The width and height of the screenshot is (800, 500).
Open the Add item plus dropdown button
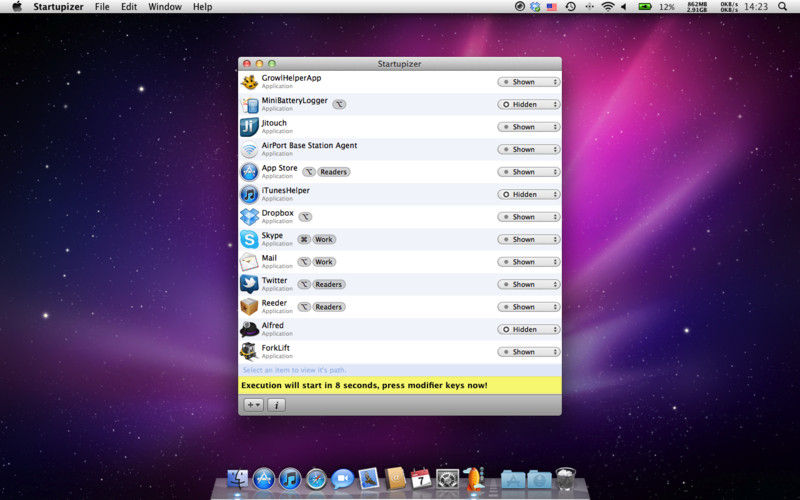pyautogui.click(x=254, y=405)
